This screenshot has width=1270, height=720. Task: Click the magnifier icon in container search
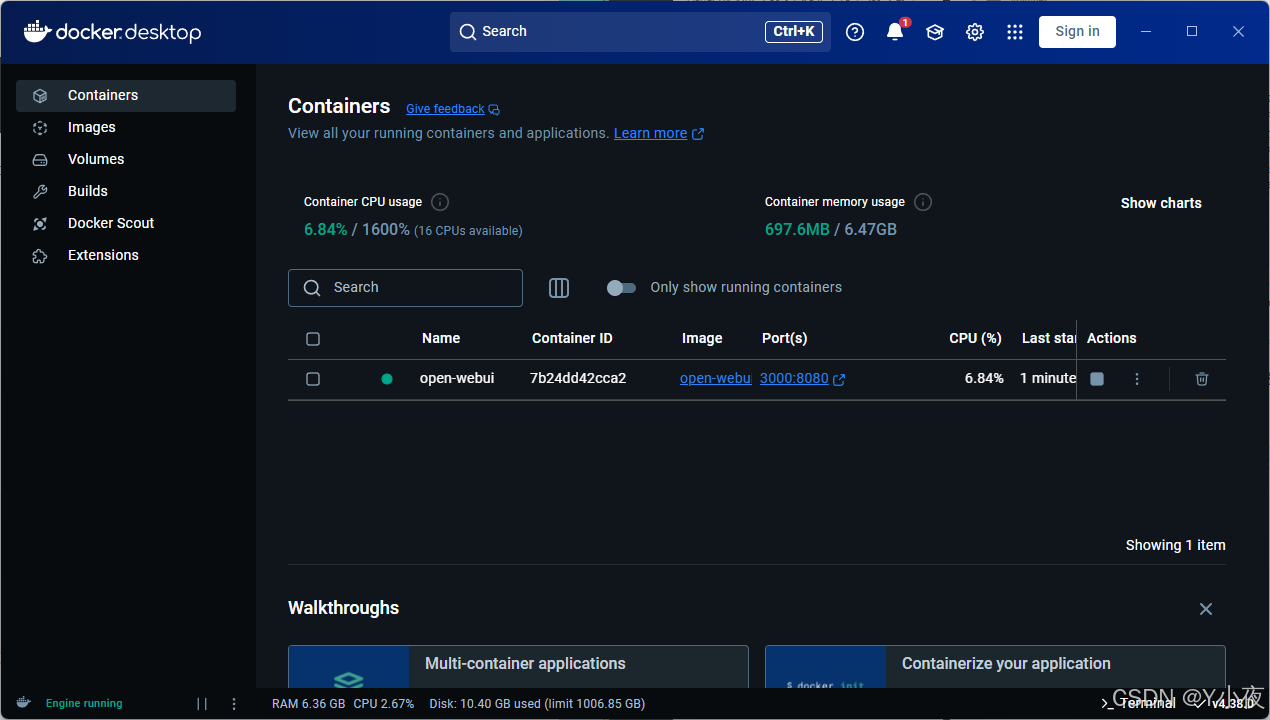pos(312,288)
